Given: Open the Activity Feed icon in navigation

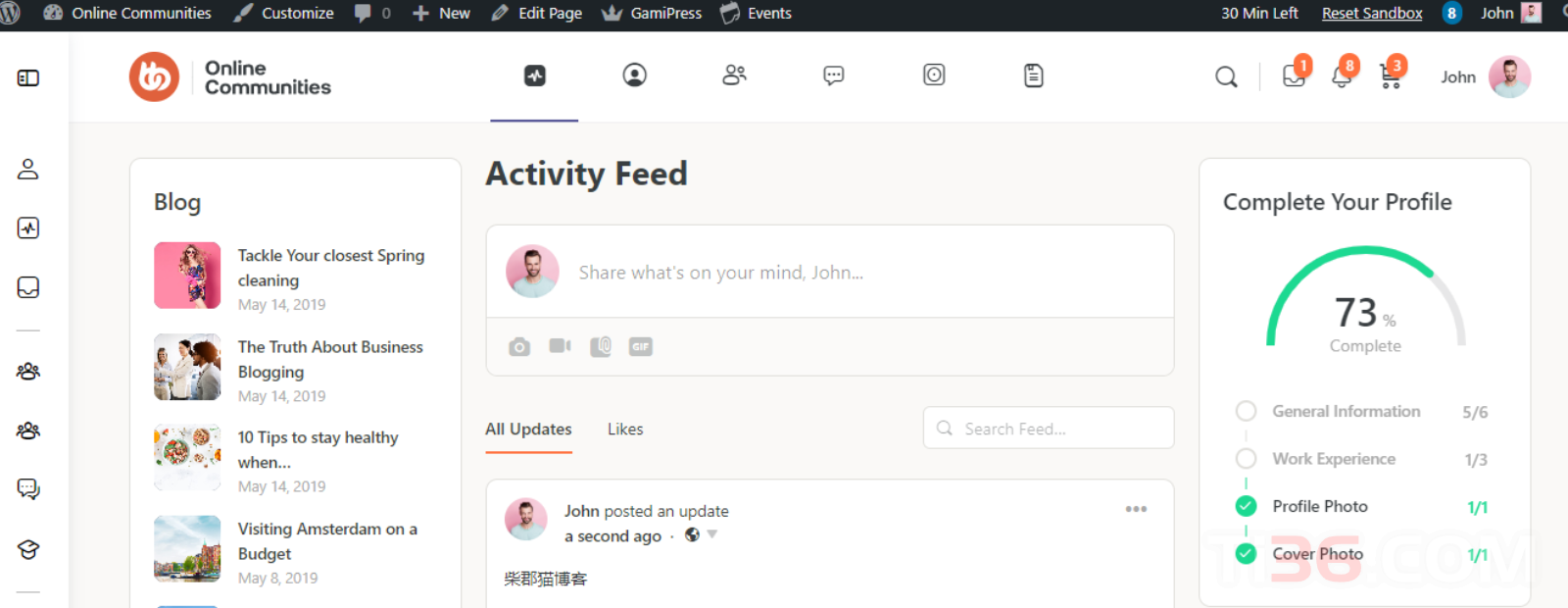Looking at the screenshot, I should pos(534,75).
